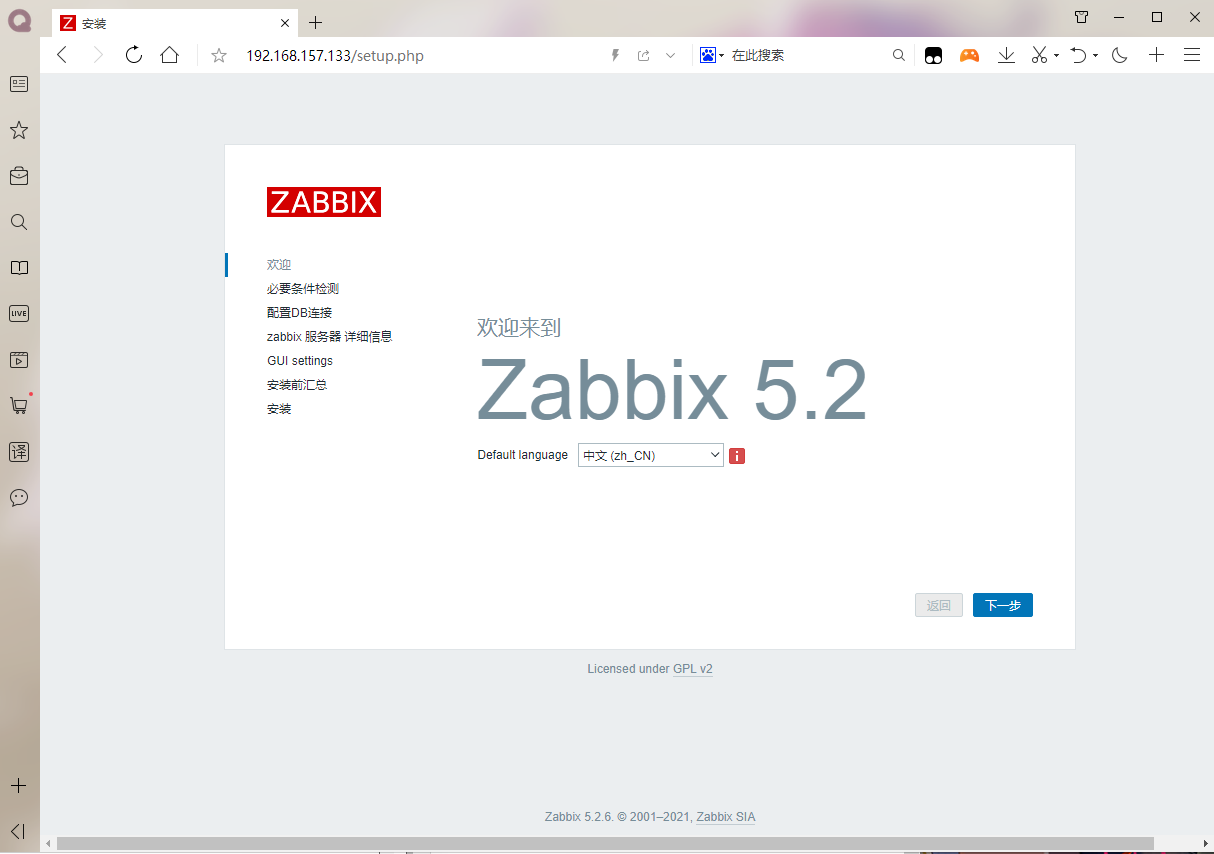The height and width of the screenshot is (854, 1214).
Task: Select the GUI settings step
Action: point(300,361)
